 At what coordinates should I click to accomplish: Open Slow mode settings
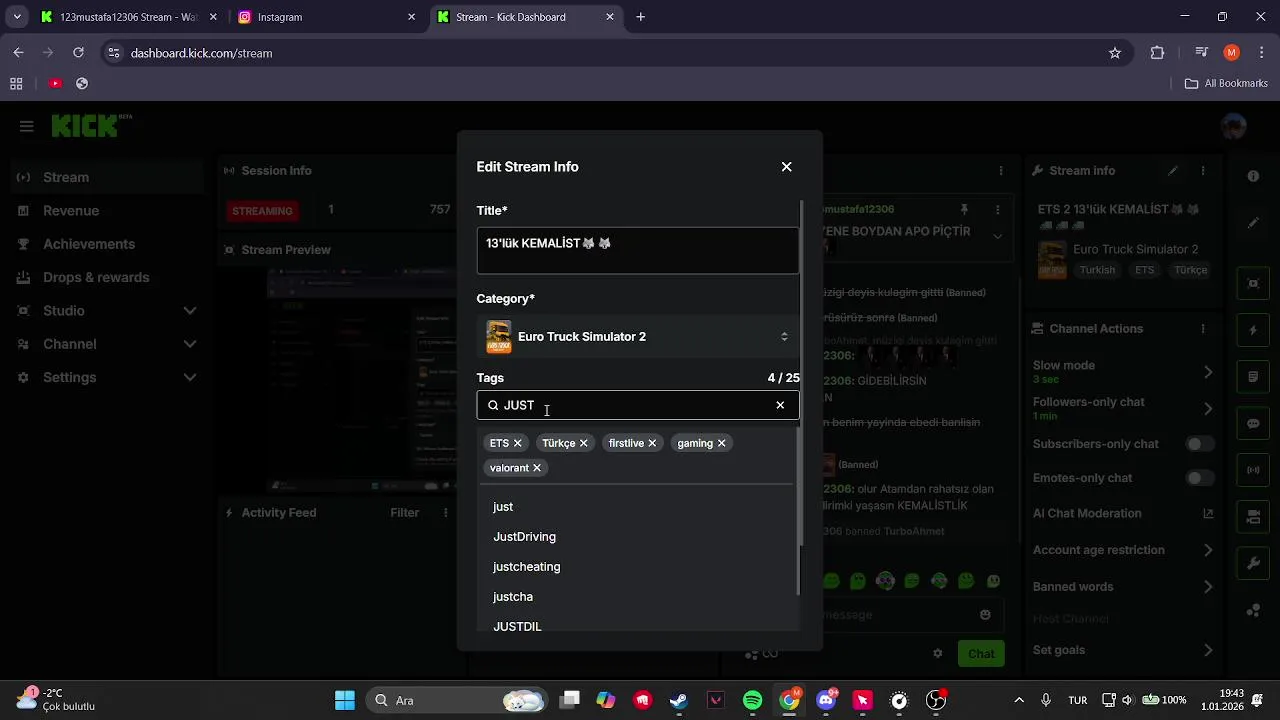(1122, 371)
